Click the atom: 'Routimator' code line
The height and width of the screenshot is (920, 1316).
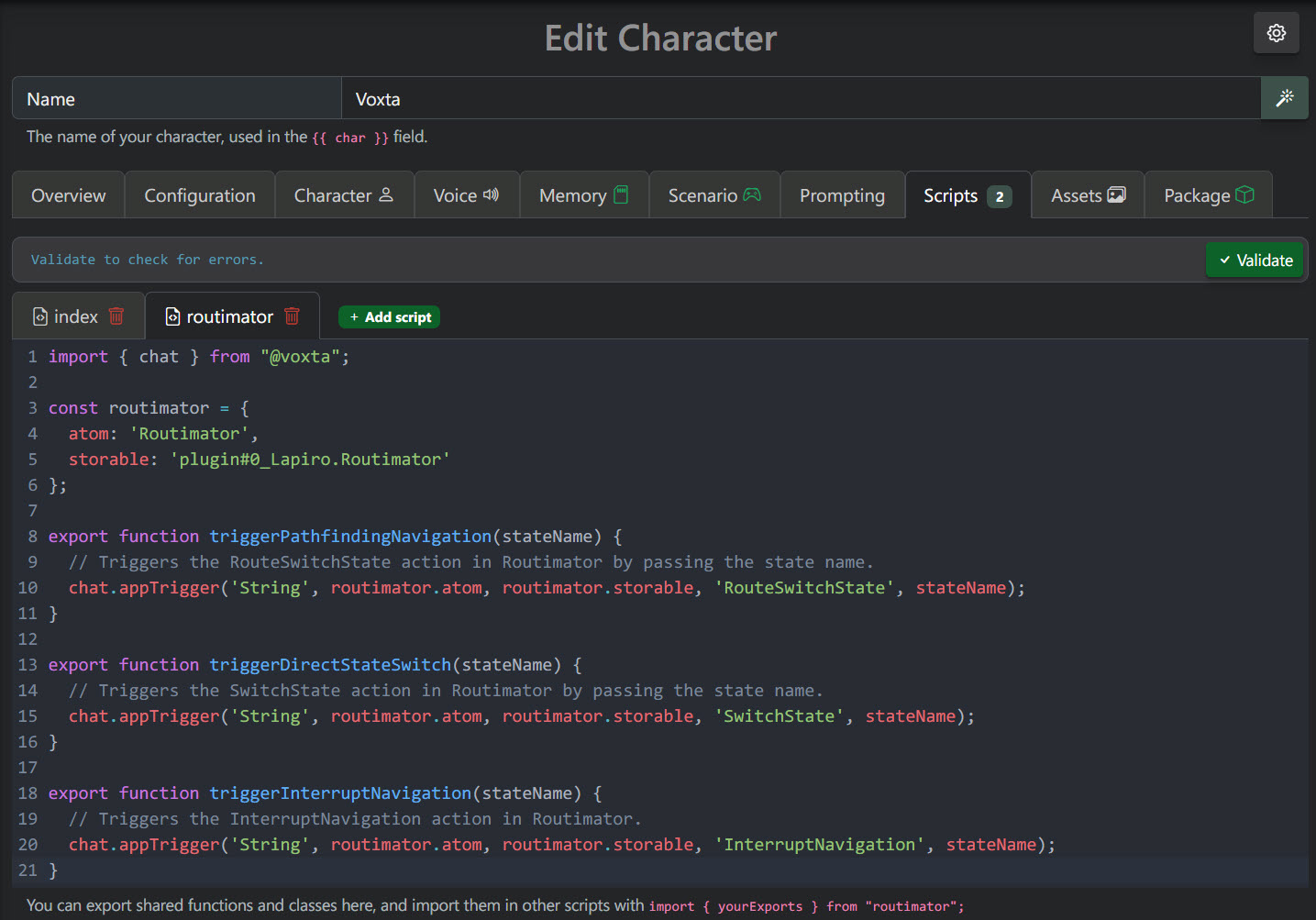[163, 434]
